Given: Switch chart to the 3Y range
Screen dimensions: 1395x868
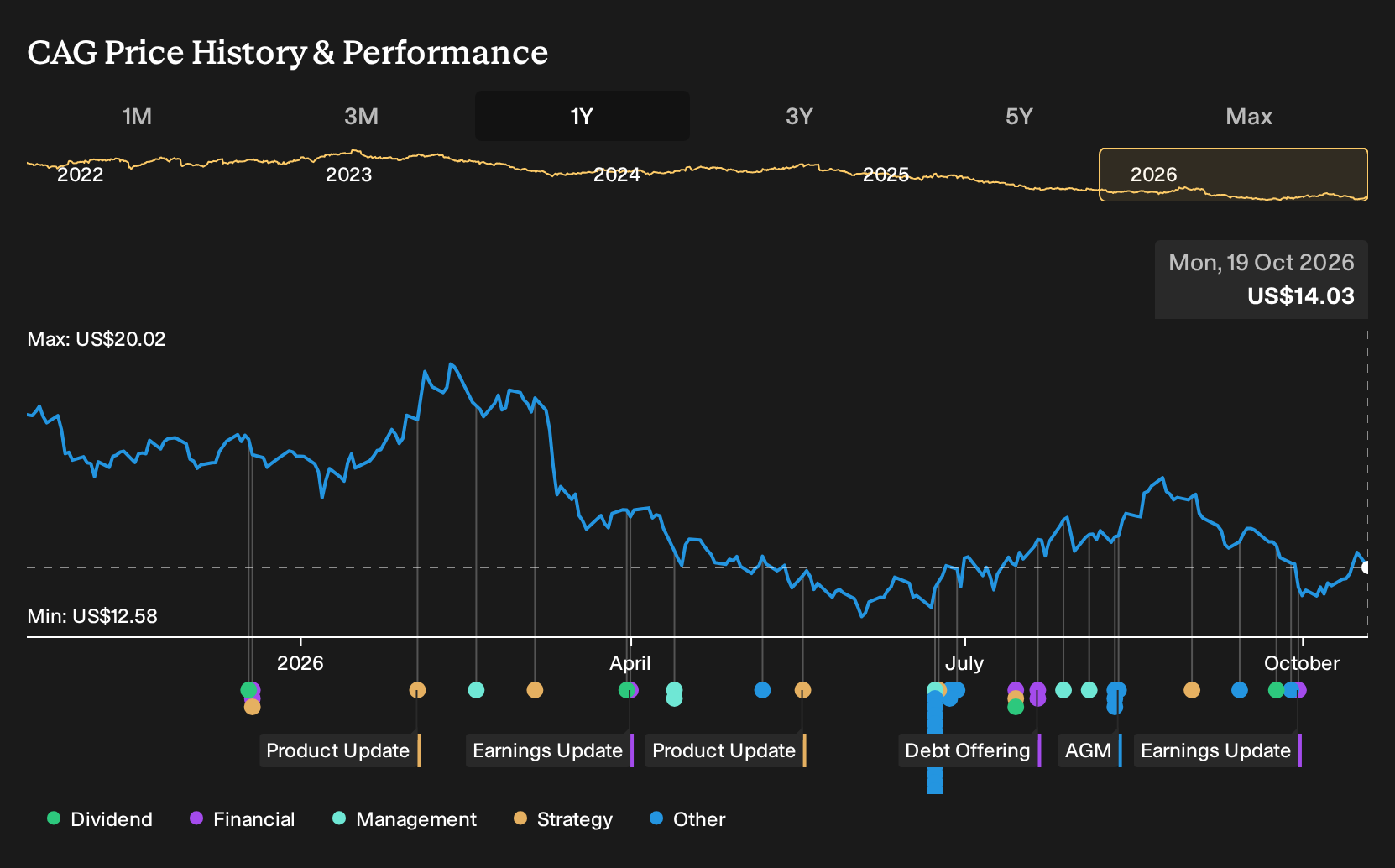Looking at the screenshot, I should [x=799, y=116].
